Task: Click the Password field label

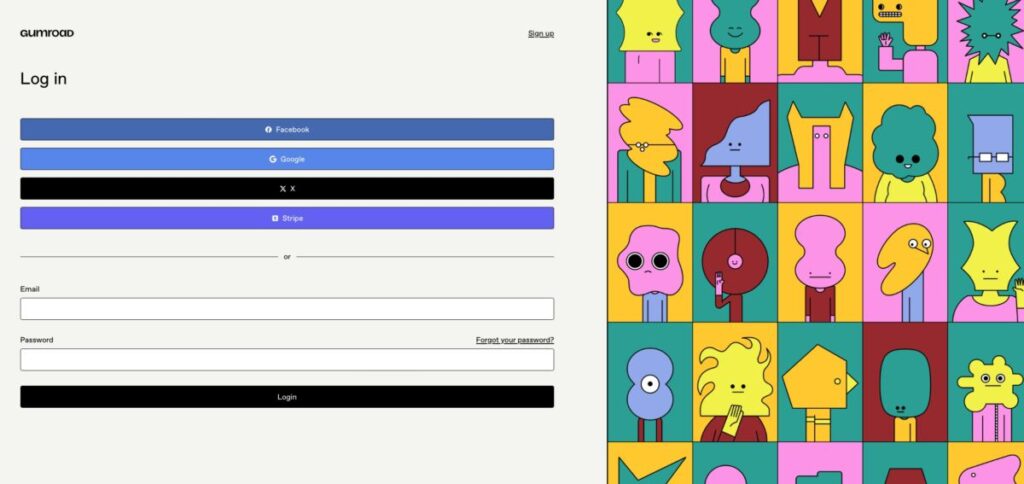Action: pyautogui.click(x=37, y=340)
